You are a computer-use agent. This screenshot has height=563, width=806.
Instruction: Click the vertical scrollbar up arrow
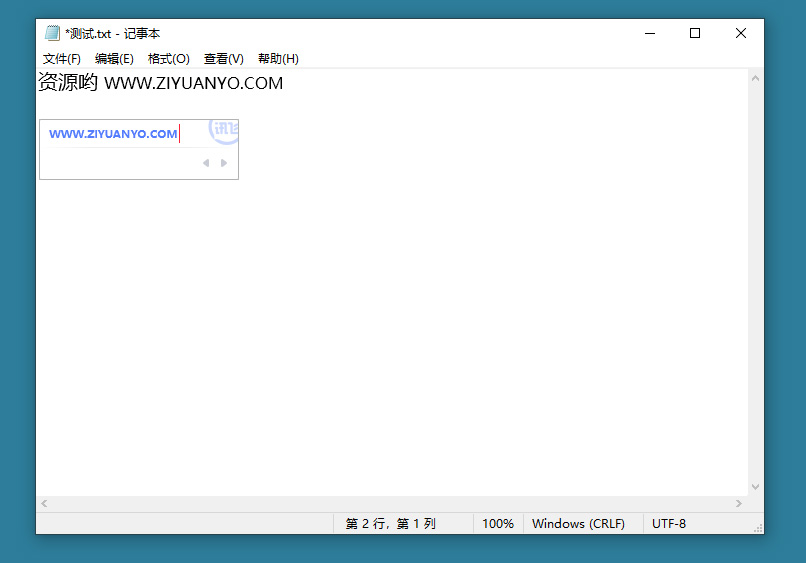pos(755,79)
